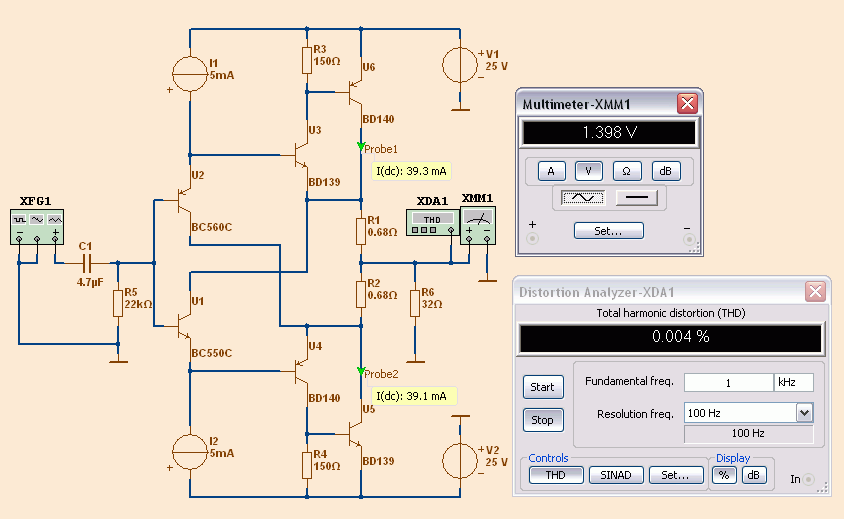The width and height of the screenshot is (844, 519).
Task: Select resistor R4 150Ω
Action: [x=307, y=465]
